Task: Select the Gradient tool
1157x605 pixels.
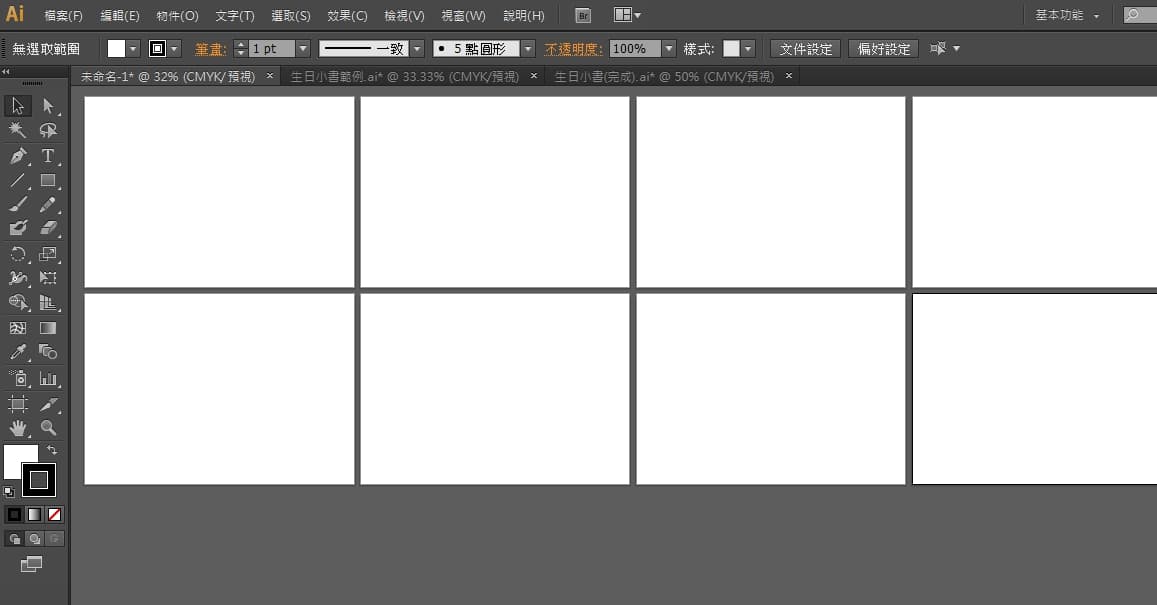Action: click(x=48, y=328)
